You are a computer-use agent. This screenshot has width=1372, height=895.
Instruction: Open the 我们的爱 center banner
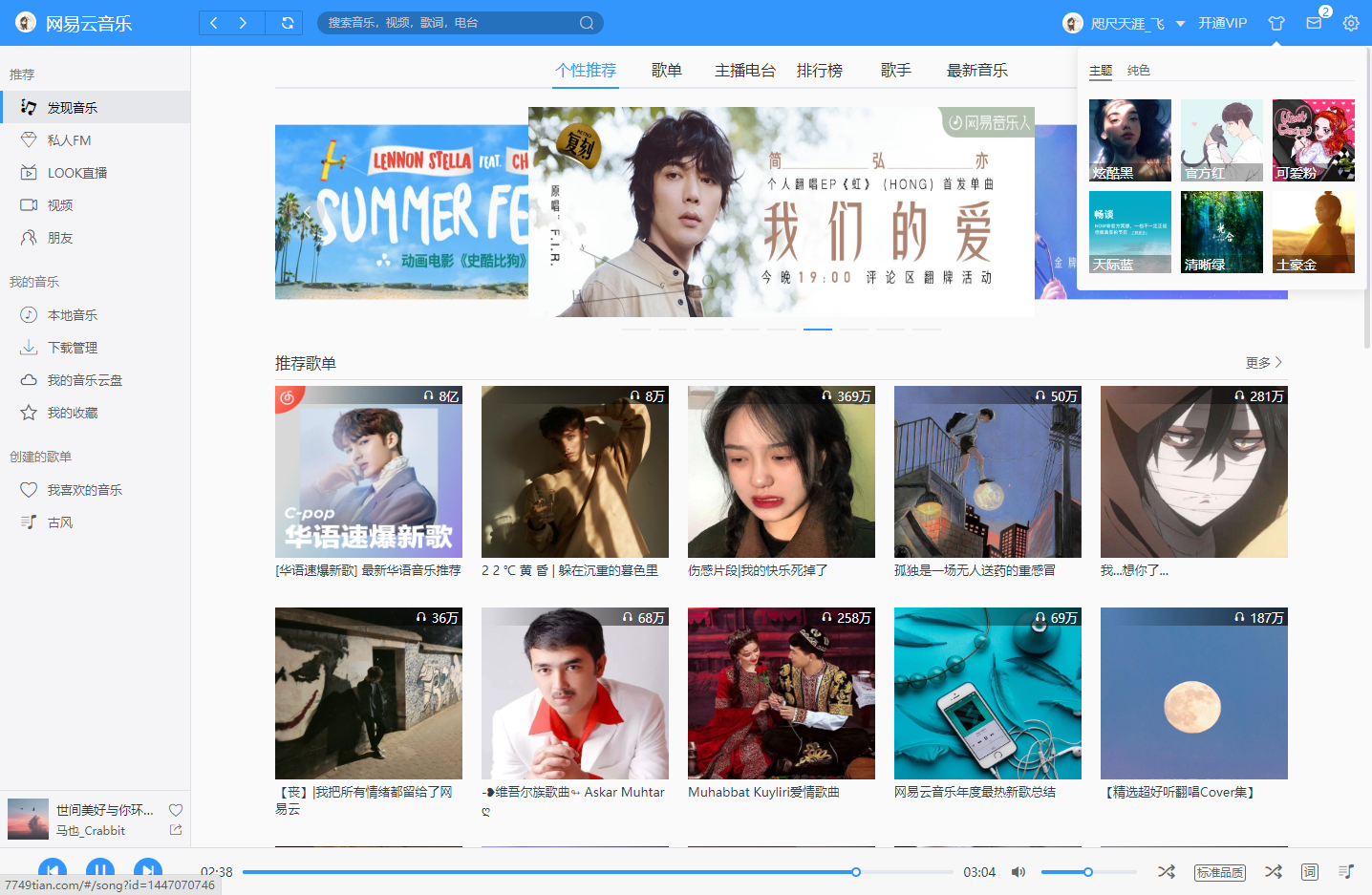click(782, 212)
